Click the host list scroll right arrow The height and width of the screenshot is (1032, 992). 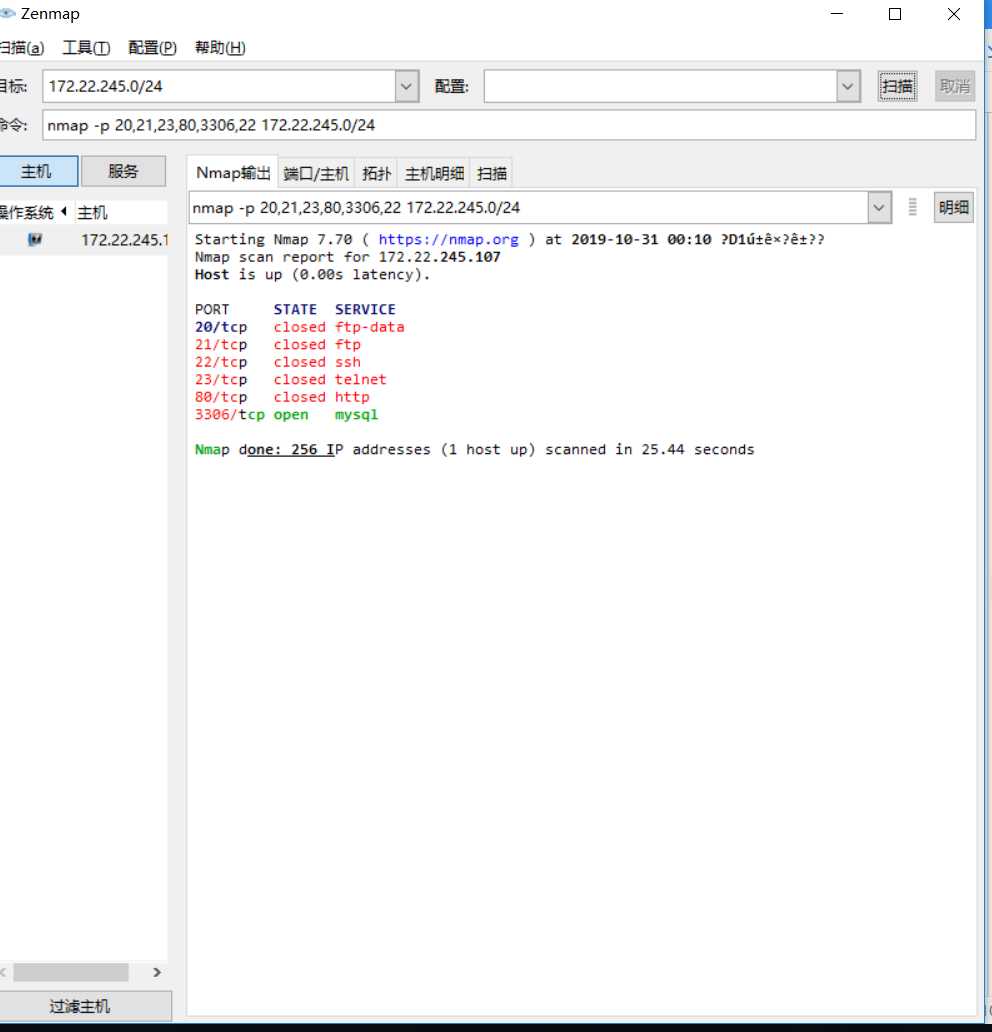[157, 972]
